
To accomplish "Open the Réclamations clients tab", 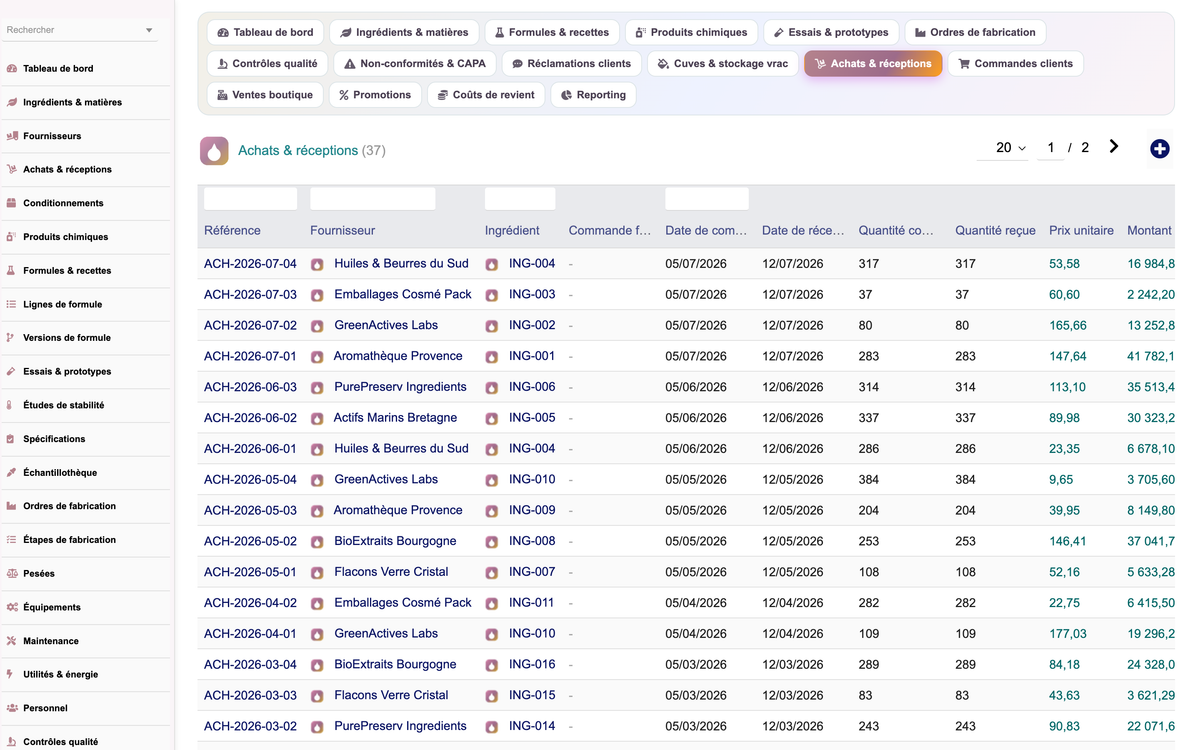I will click(571, 63).
